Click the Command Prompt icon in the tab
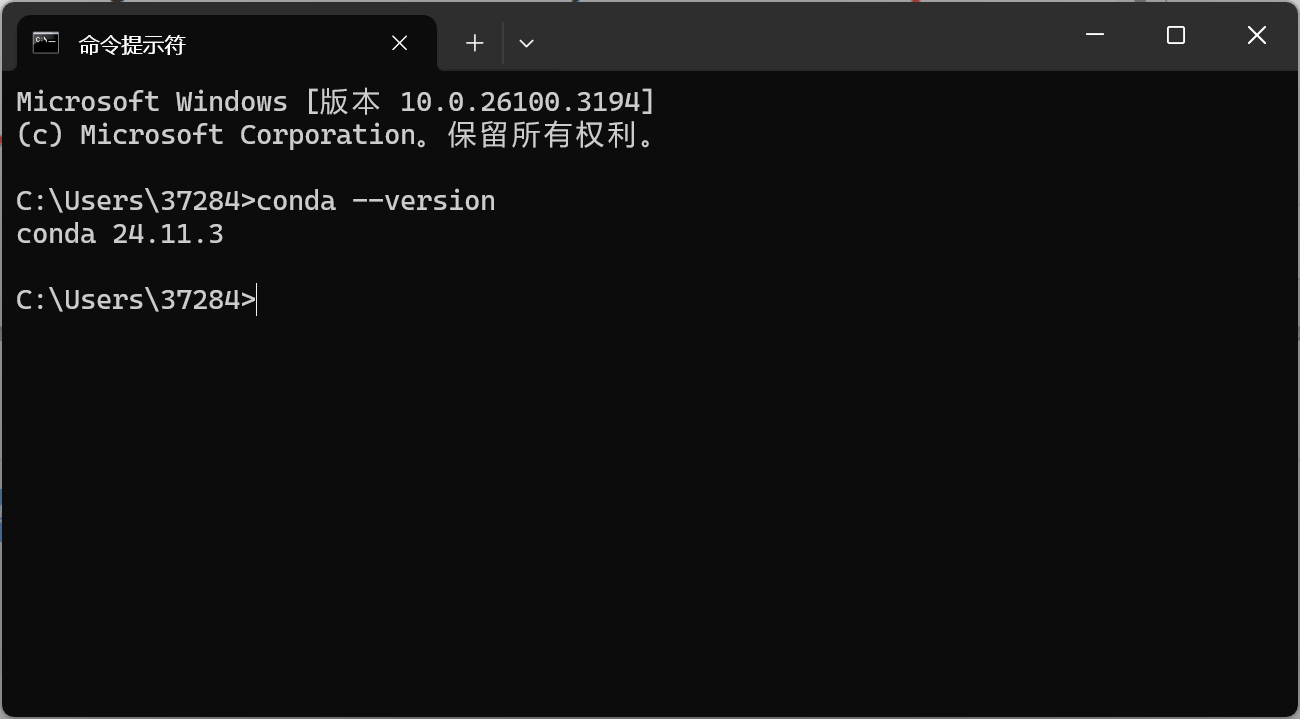Viewport: 1300px width, 719px height. [46, 43]
